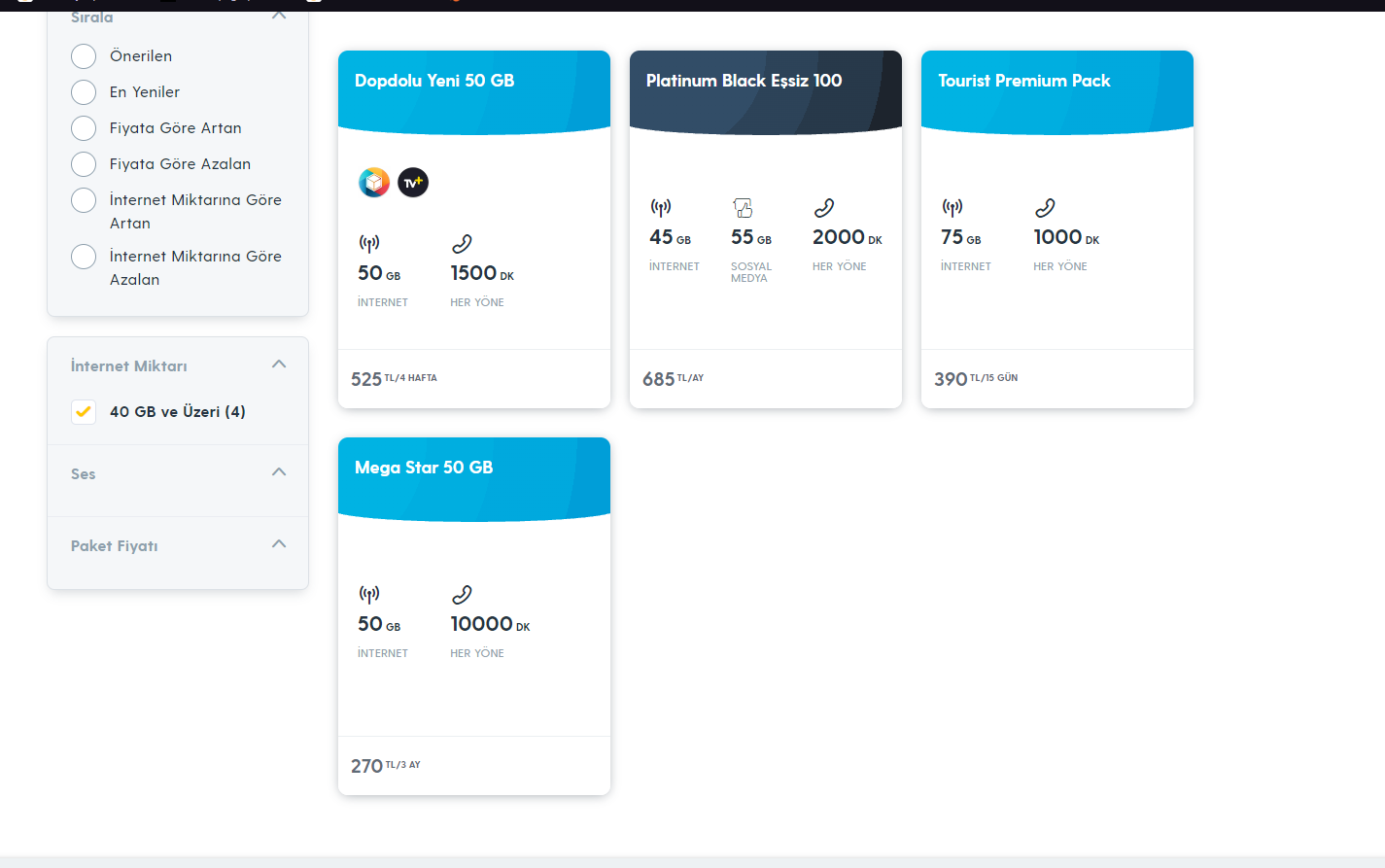Click Mega Star 50 GB phone icon
This screenshot has height=868, width=1385.
(462, 594)
